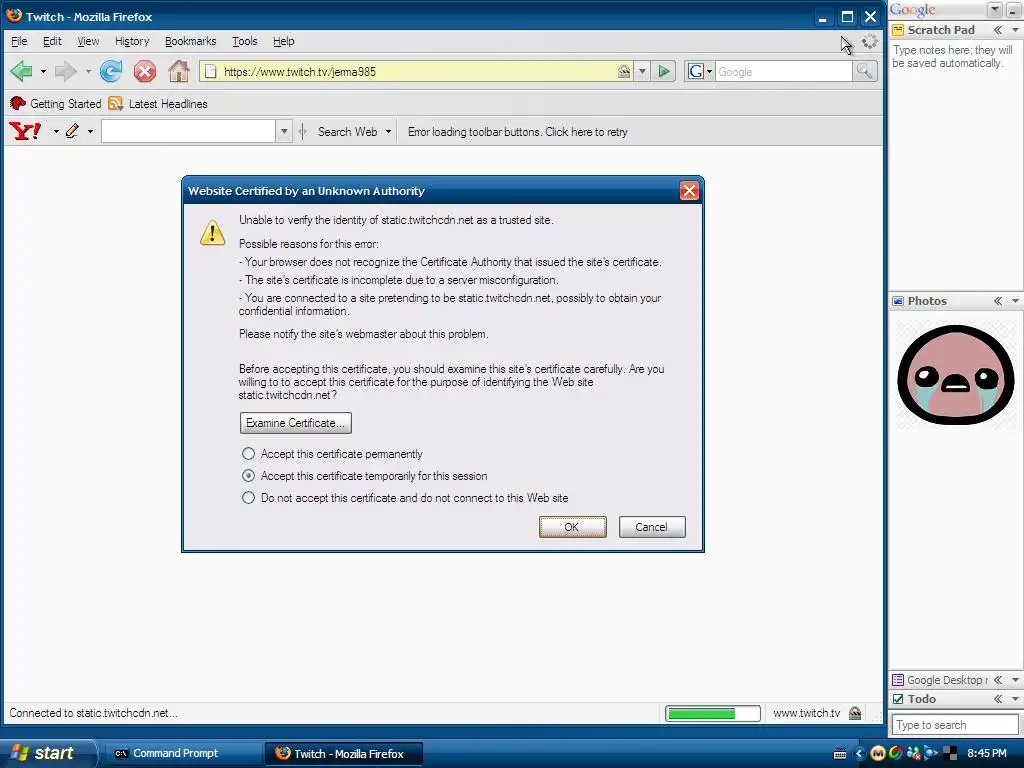
Task: Click the address bar URL field
Action: coord(418,71)
